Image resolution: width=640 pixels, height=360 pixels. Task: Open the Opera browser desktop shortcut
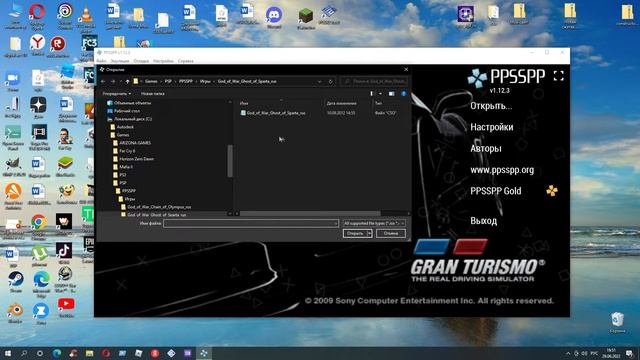click(x=37, y=12)
